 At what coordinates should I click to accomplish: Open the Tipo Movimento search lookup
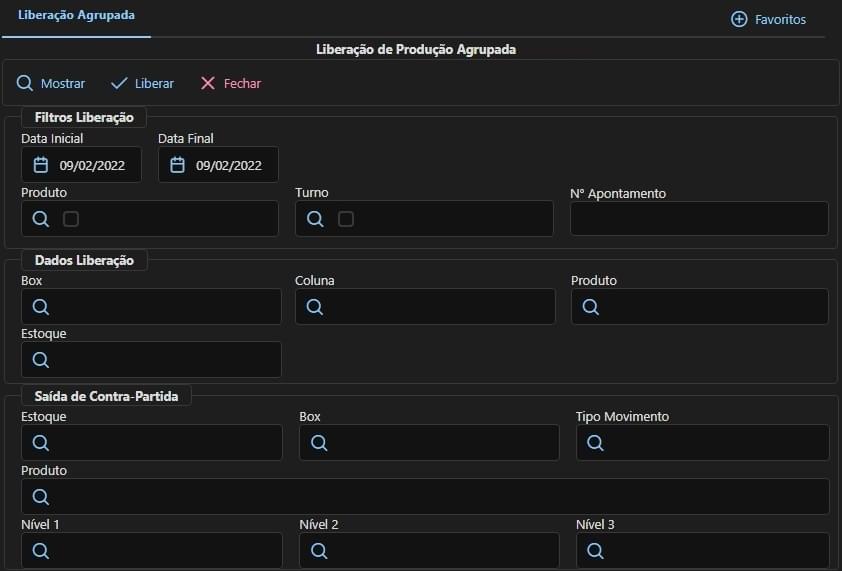tap(595, 443)
